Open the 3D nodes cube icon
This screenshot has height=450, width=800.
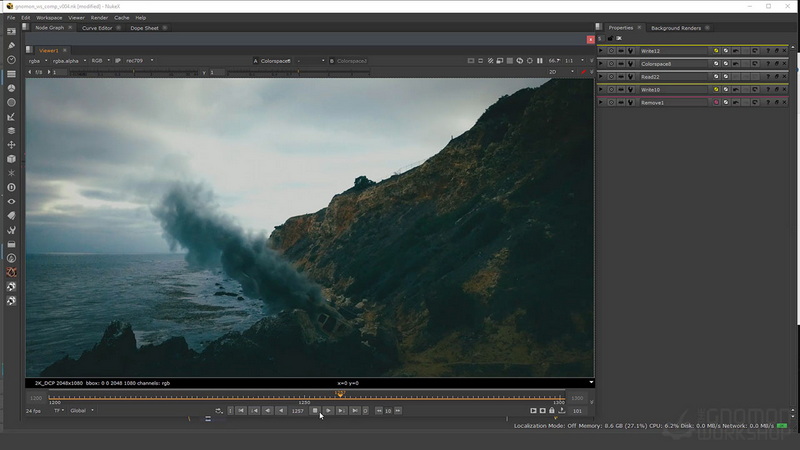[11, 159]
